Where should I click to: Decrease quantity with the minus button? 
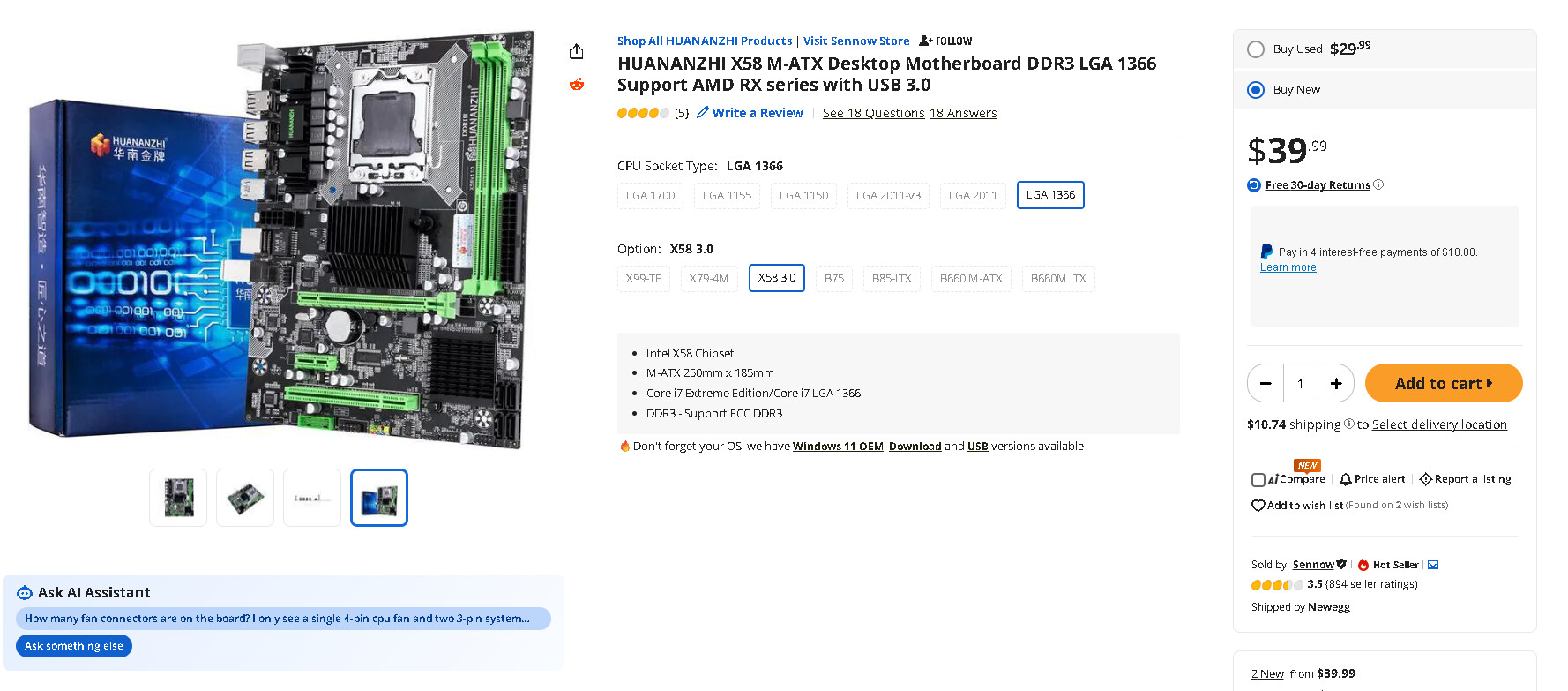(x=1266, y=383)
